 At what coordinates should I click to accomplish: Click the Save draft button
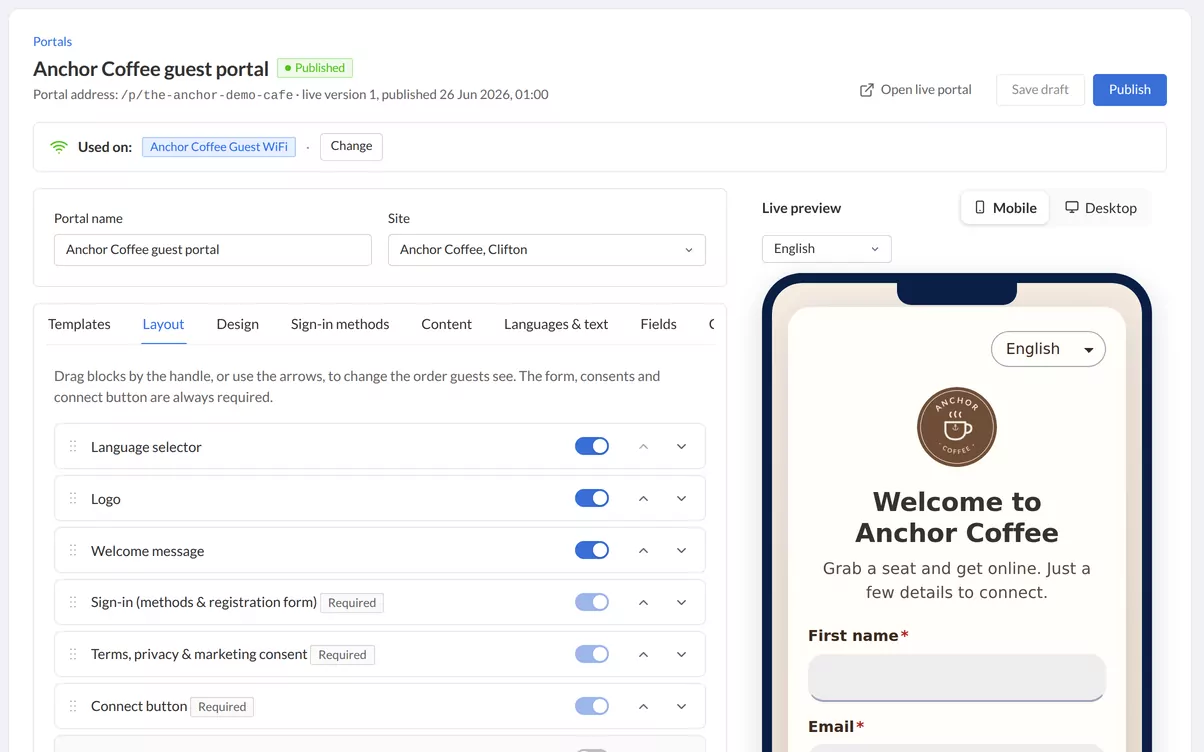[1040, 90]
